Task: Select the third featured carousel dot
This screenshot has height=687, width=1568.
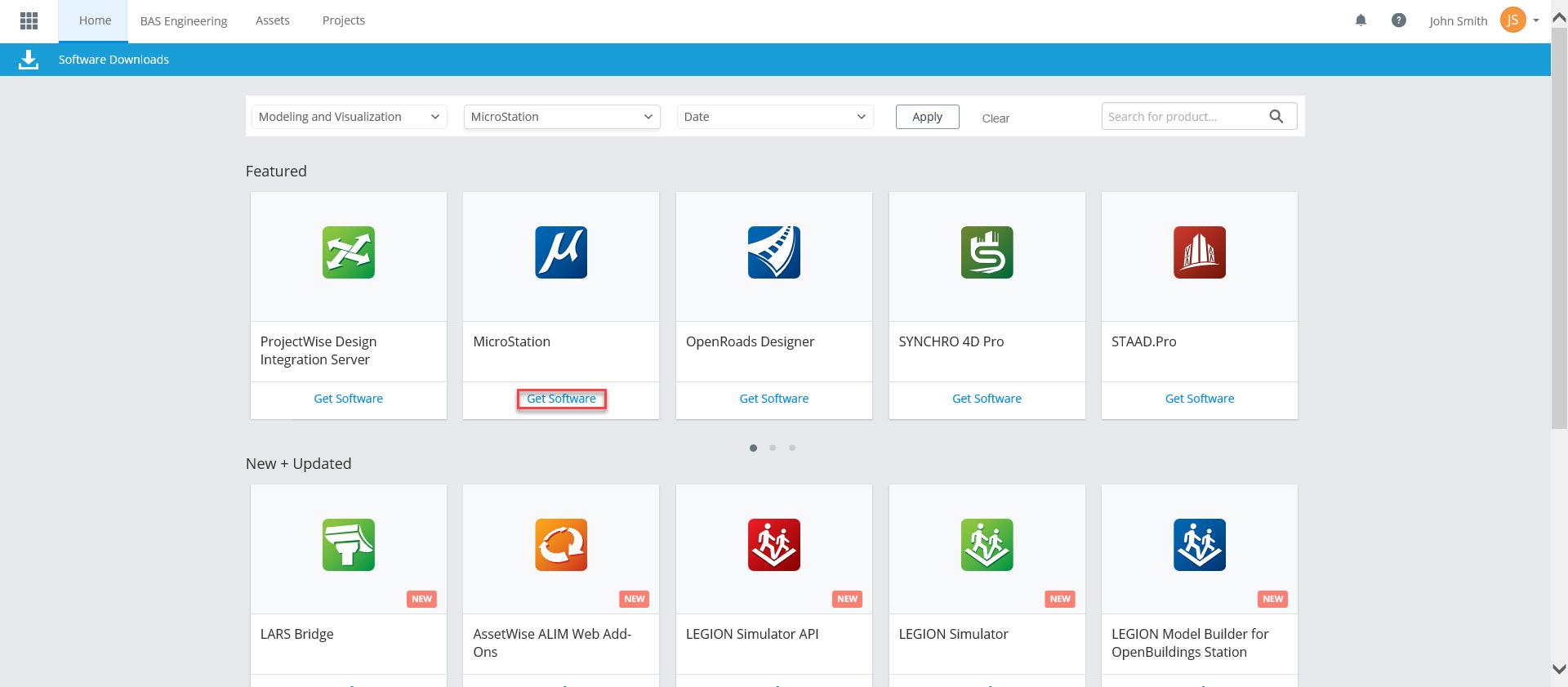Action: point(792,448)
